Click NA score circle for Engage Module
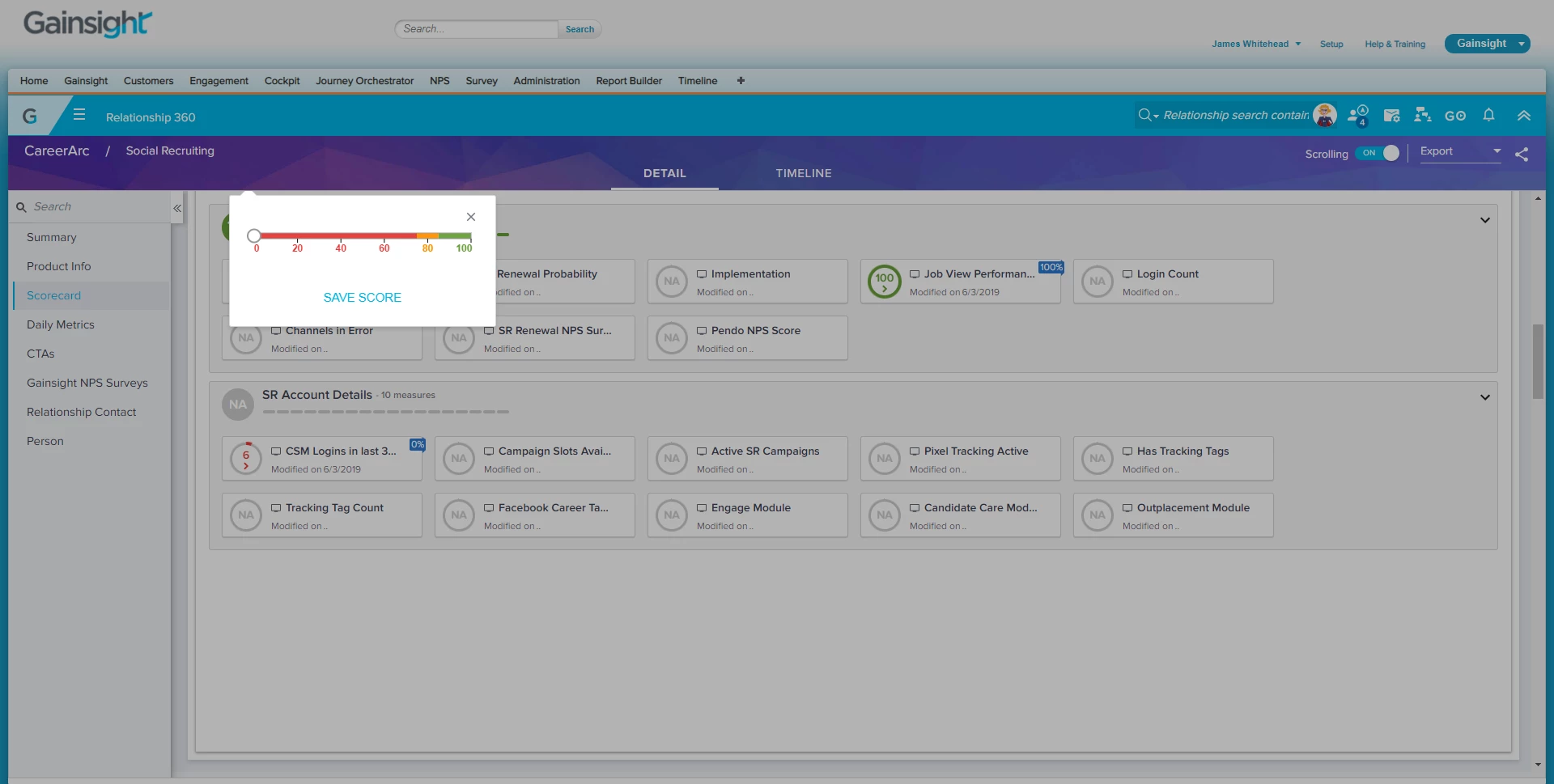Viewport: 1554px width, 784px height. point(672,515)
